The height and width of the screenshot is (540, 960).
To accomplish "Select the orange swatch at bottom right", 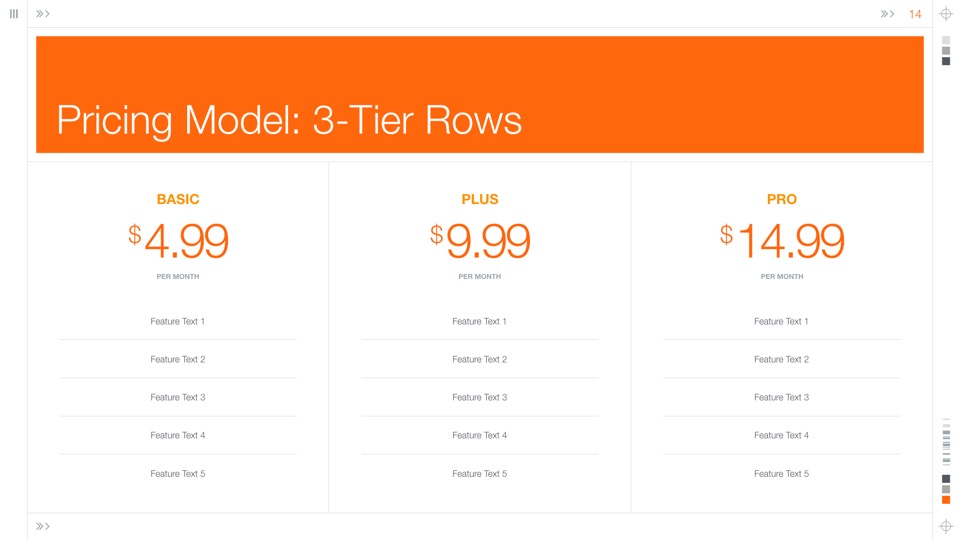I will [x=946, y=500].
